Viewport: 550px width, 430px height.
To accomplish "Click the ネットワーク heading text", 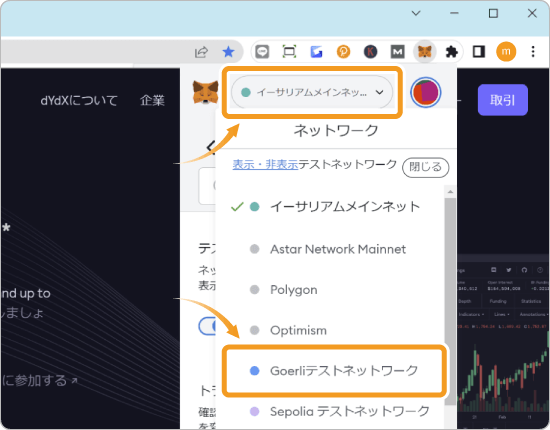I will pyautogui.click(x=336, y=130).
